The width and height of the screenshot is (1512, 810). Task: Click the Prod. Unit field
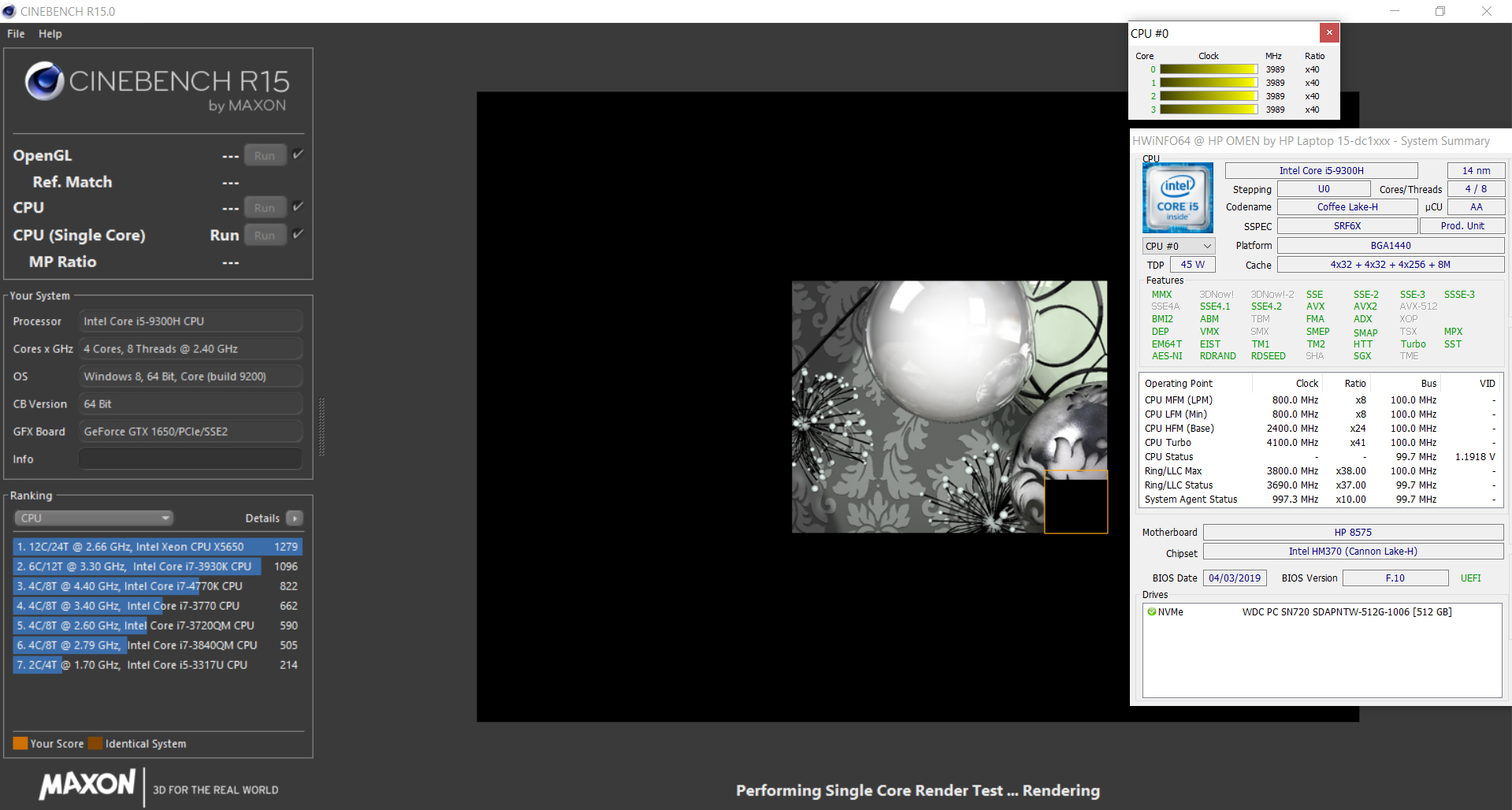[x=1462, y=226]
